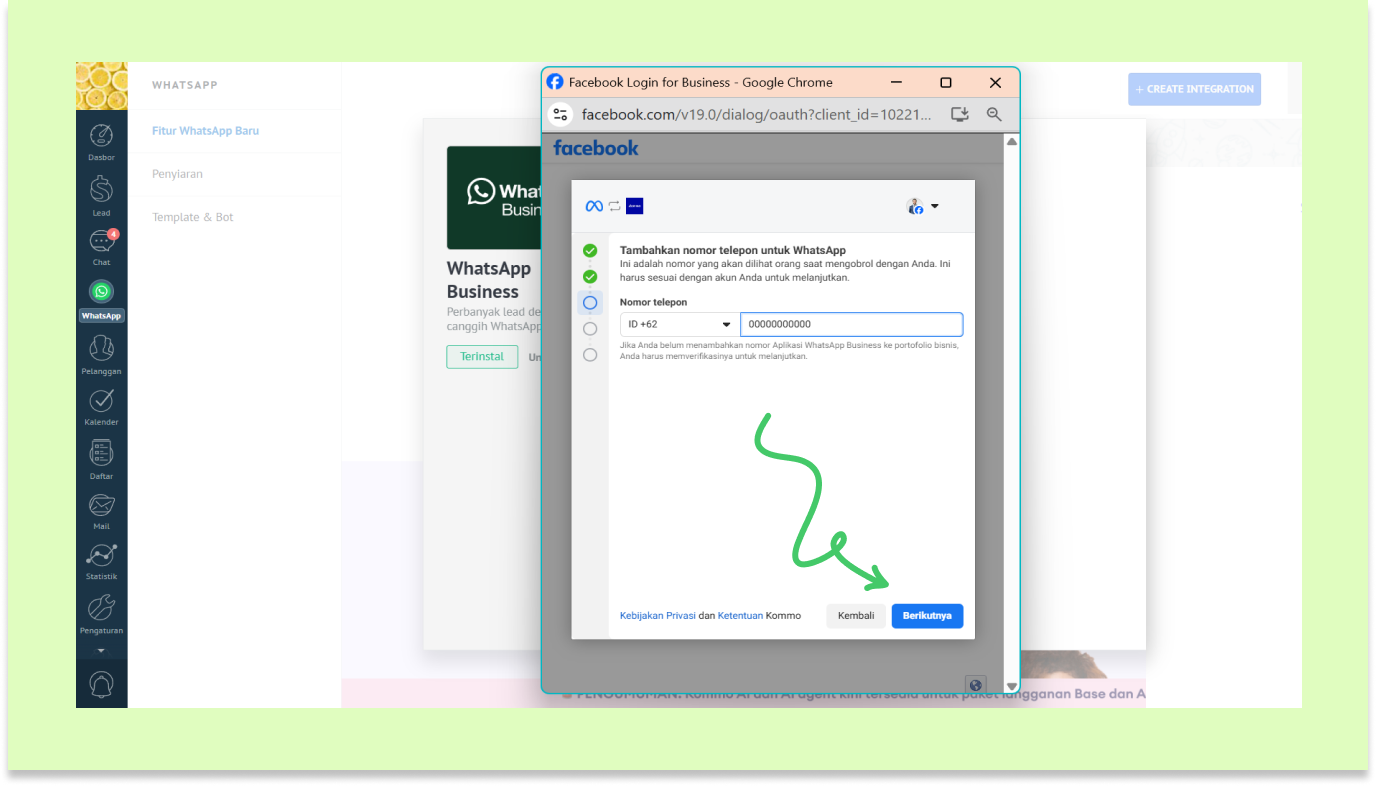Open the Mail icon in the sidebar
This screenshot has width=1376, height=786.
(x=101, y=505)
